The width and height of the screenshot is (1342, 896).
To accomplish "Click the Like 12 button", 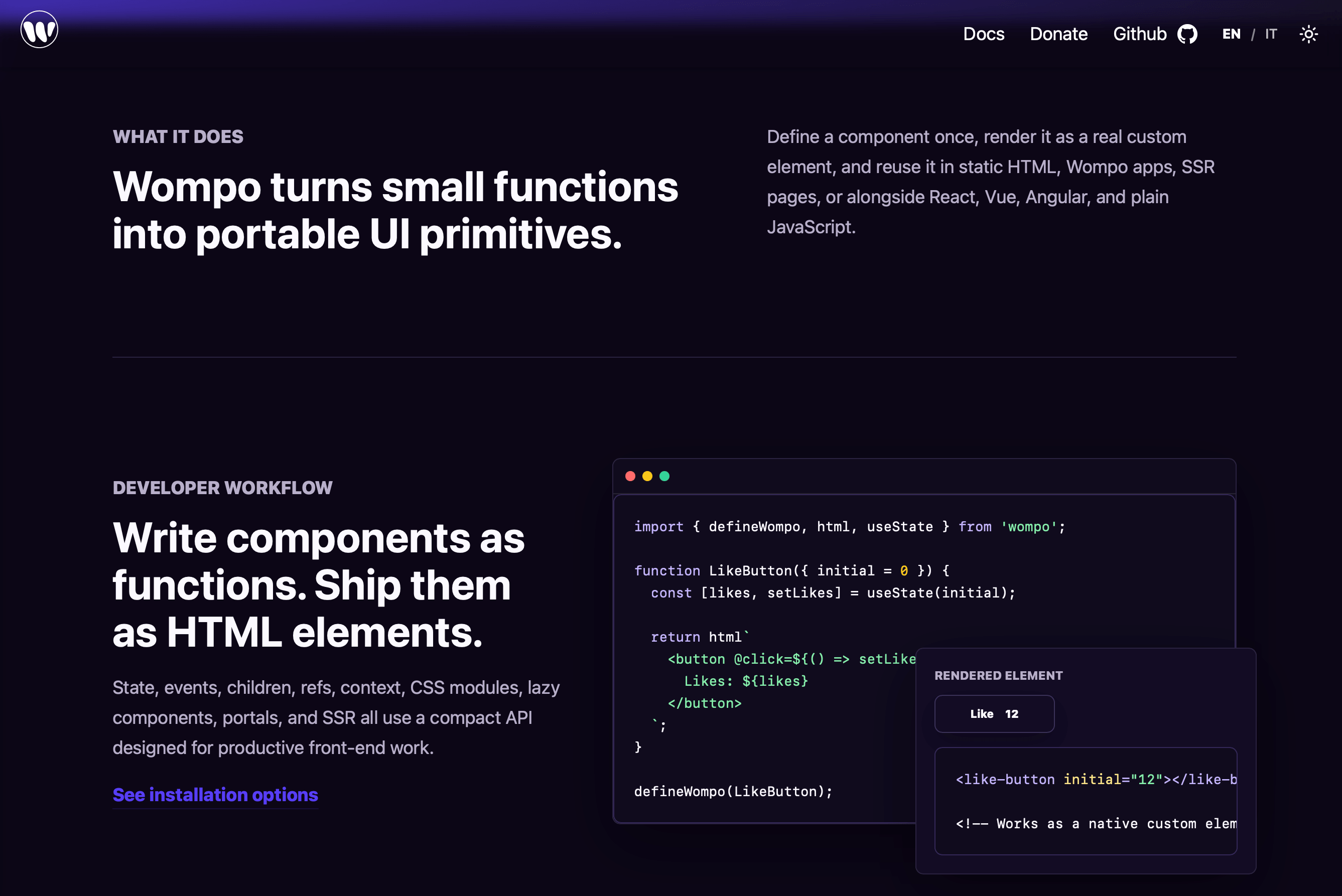I will (994, 714).
